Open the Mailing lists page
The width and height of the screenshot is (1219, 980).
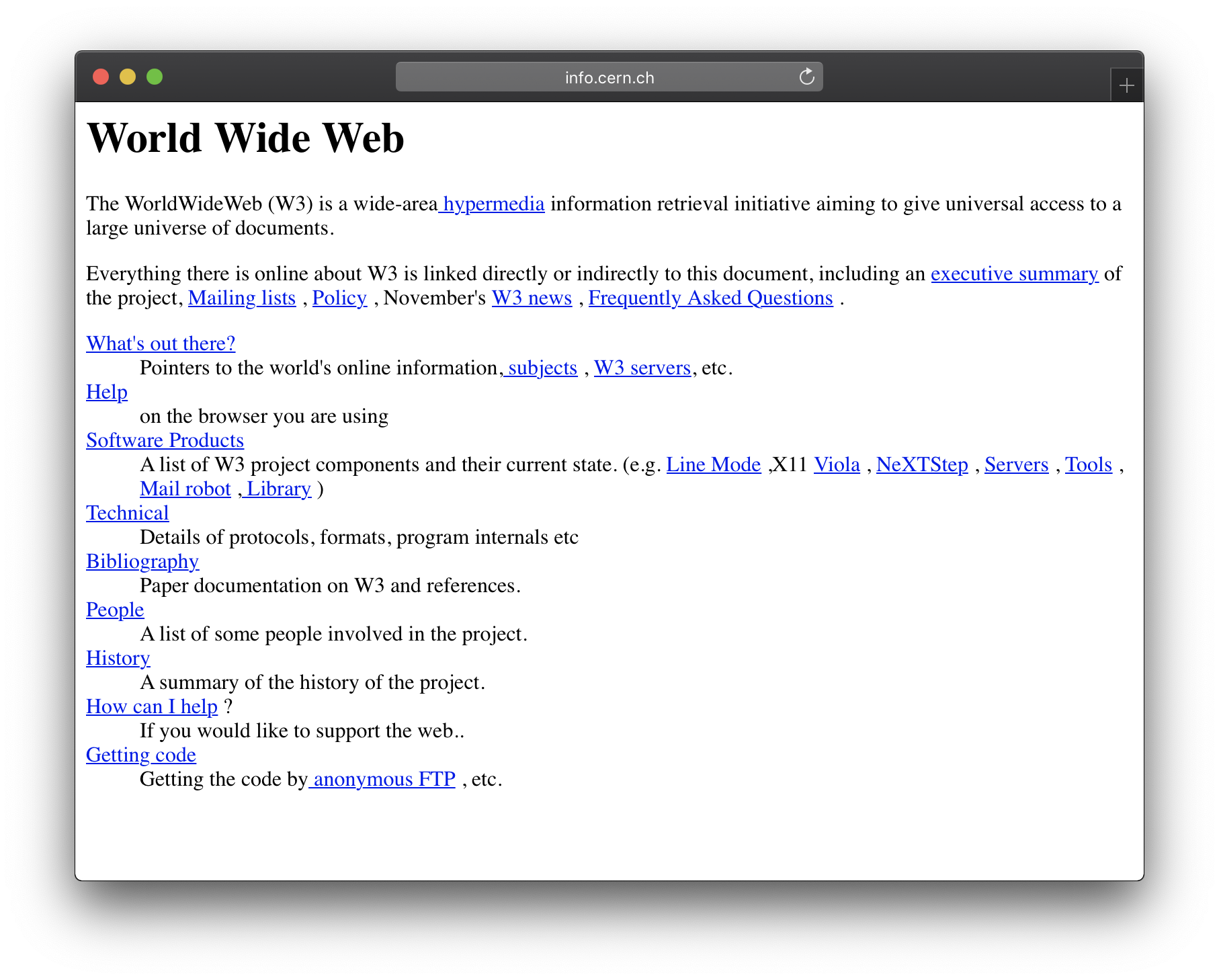tap(241, 298)
